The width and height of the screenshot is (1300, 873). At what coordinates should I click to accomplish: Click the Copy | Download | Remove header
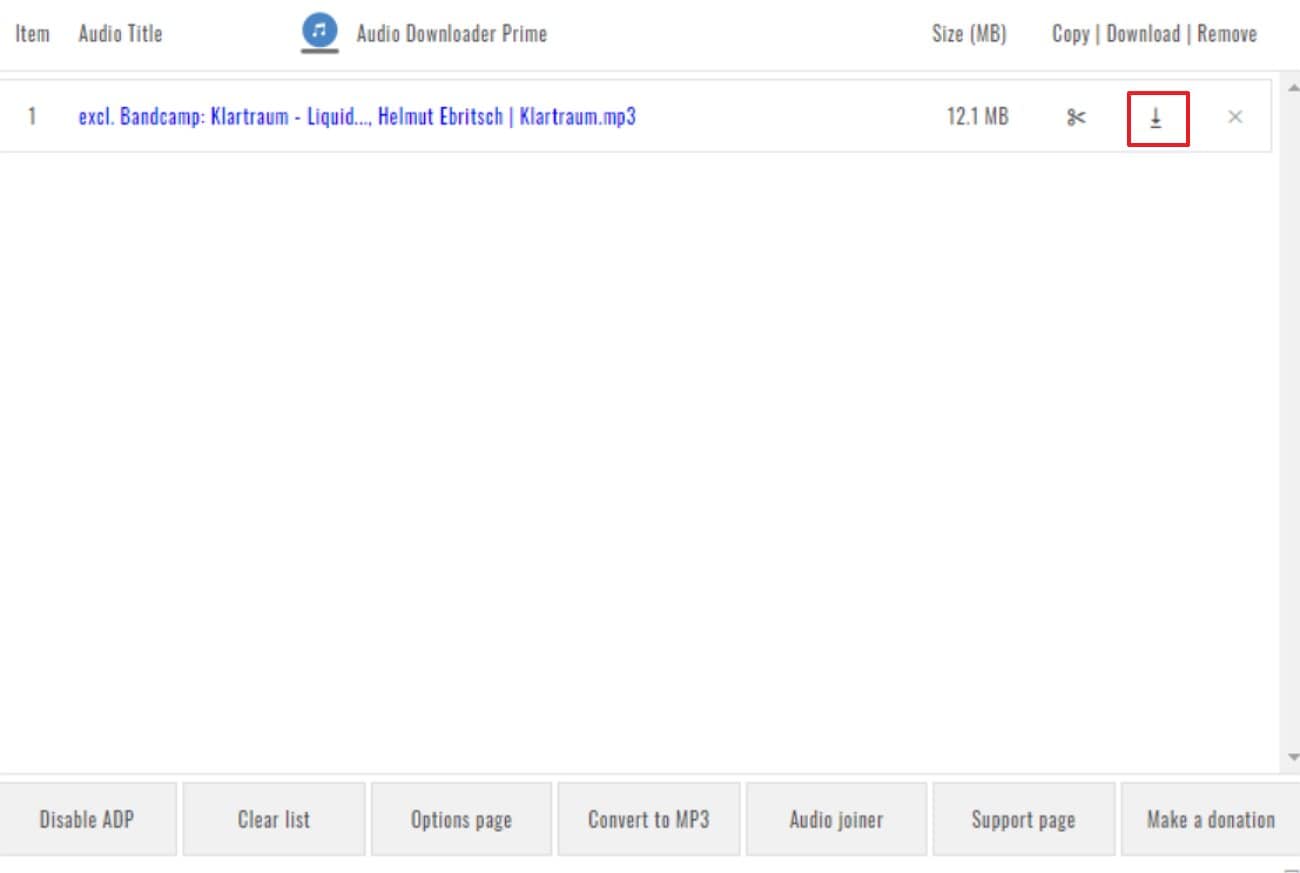[x=1154, y=34]
